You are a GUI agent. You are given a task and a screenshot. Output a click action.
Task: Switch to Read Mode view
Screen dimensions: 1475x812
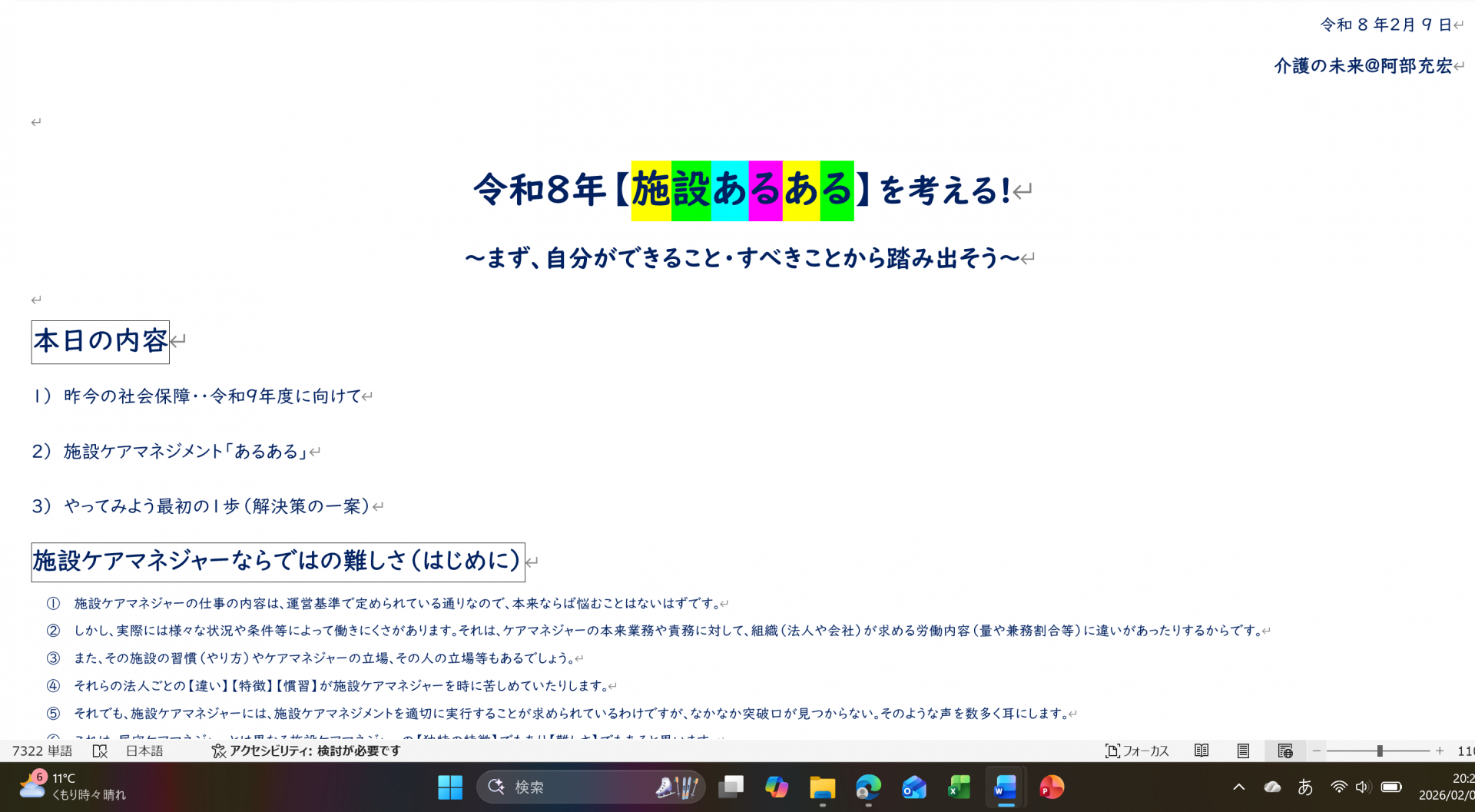tap(1202, 751)
